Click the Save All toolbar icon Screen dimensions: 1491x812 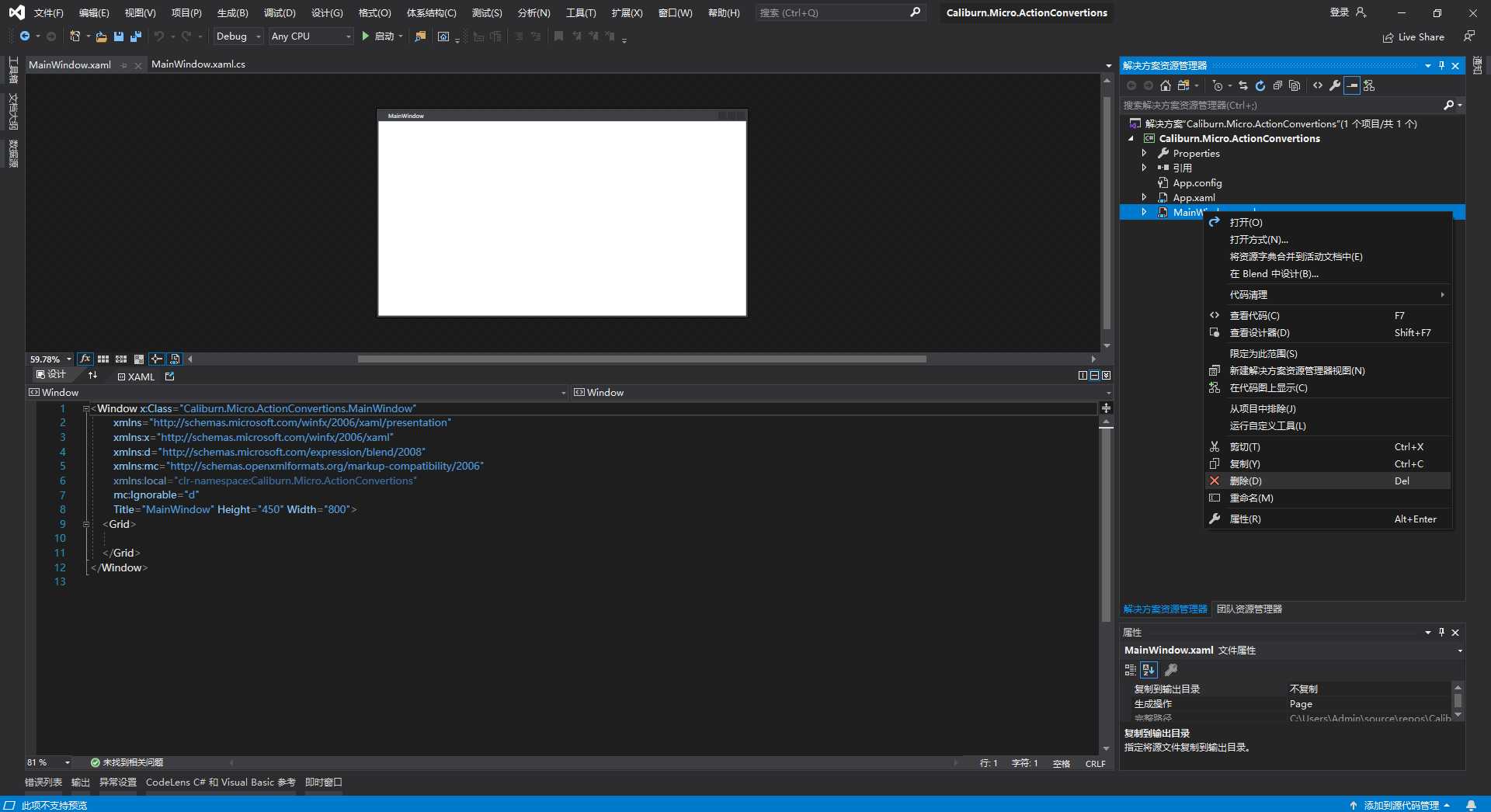pos(136,36)
